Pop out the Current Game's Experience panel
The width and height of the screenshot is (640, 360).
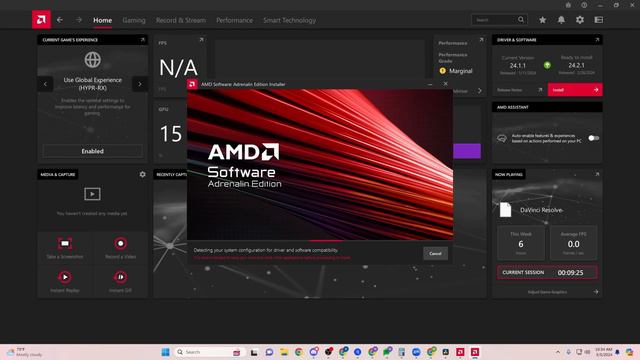142,40
